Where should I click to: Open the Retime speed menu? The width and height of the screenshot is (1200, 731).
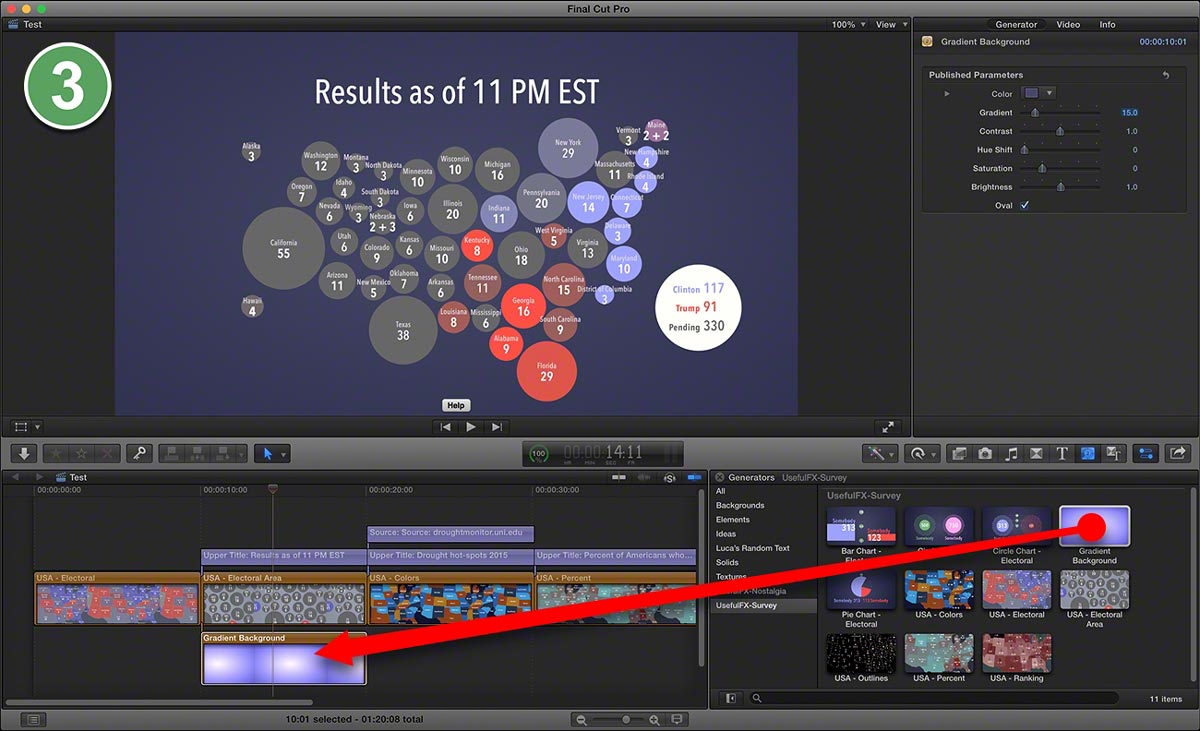pyautogui.click(x=921, y=454)
